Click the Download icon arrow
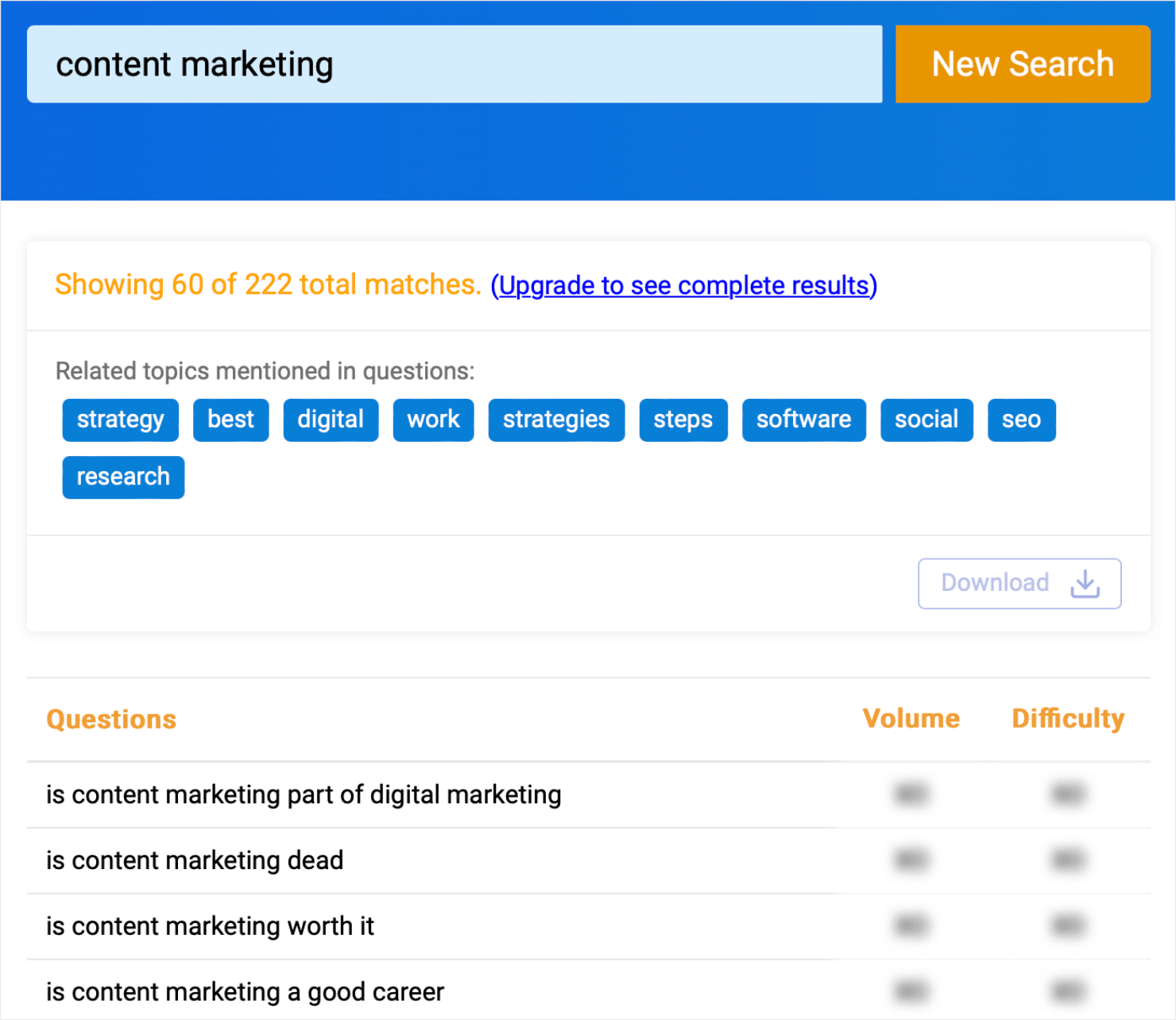 pyautogui.click(x=1085, y=584)
